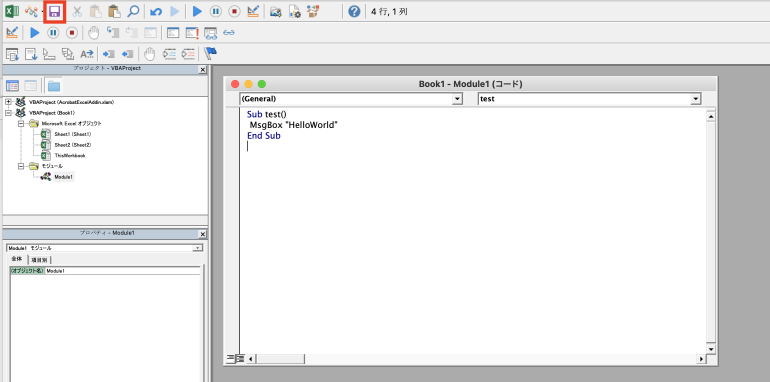Image resolution: width=770 pixels, height=382 pixels.
Task: Toggle a bookmark with the blue flag icon
Action: coord(211,53)
